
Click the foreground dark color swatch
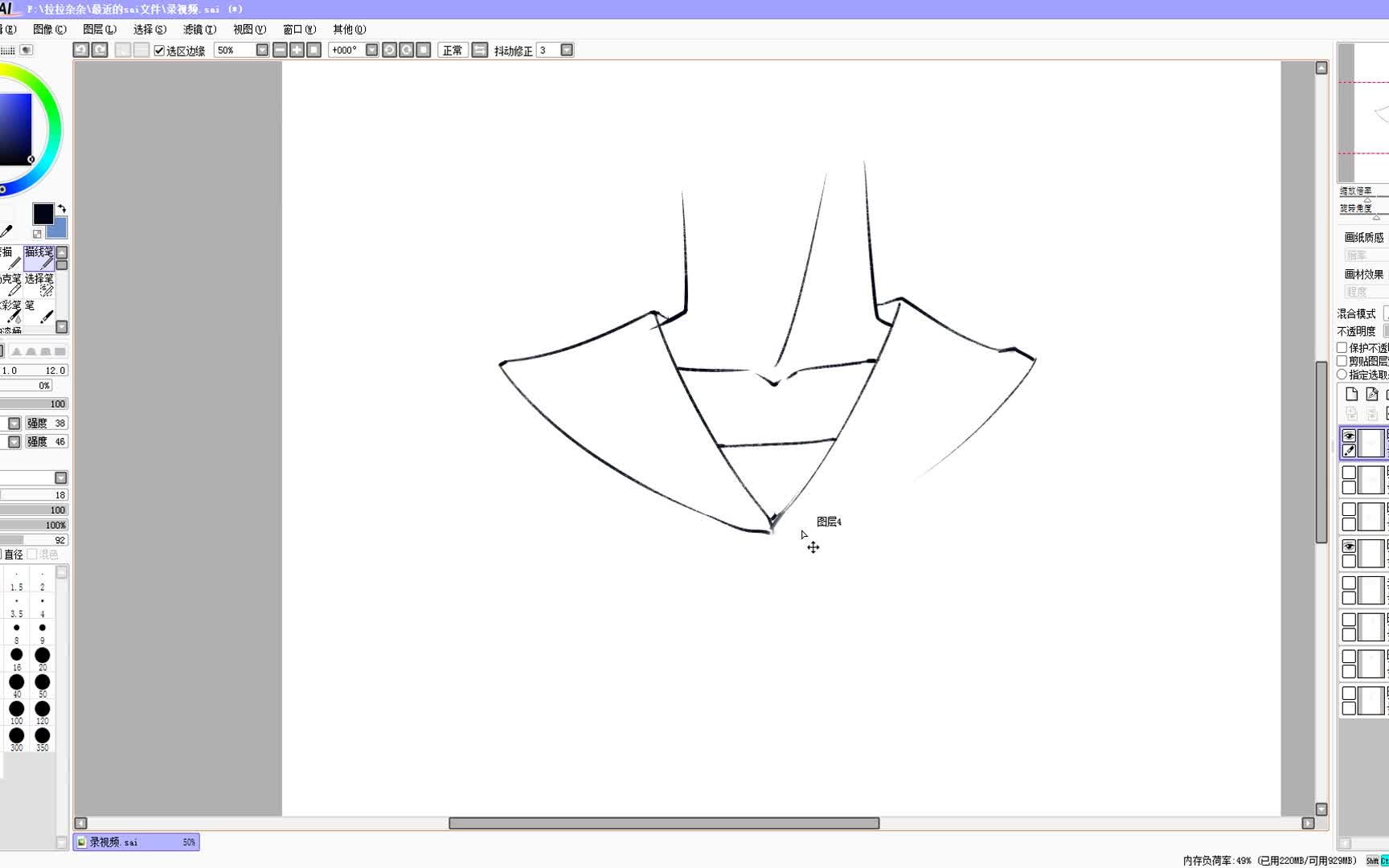coord(43,213)
